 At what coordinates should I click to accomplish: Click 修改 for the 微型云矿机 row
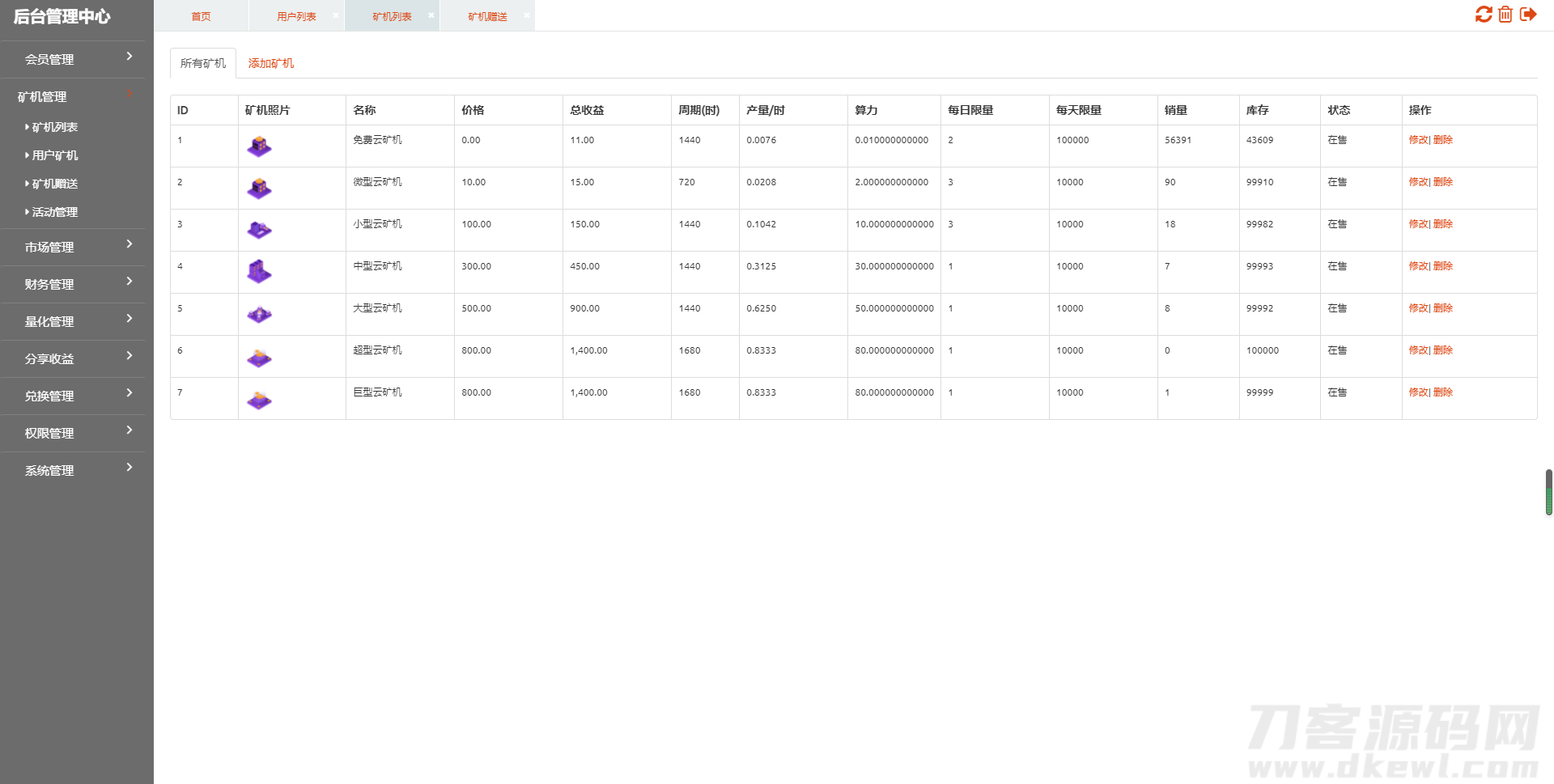1418,182
